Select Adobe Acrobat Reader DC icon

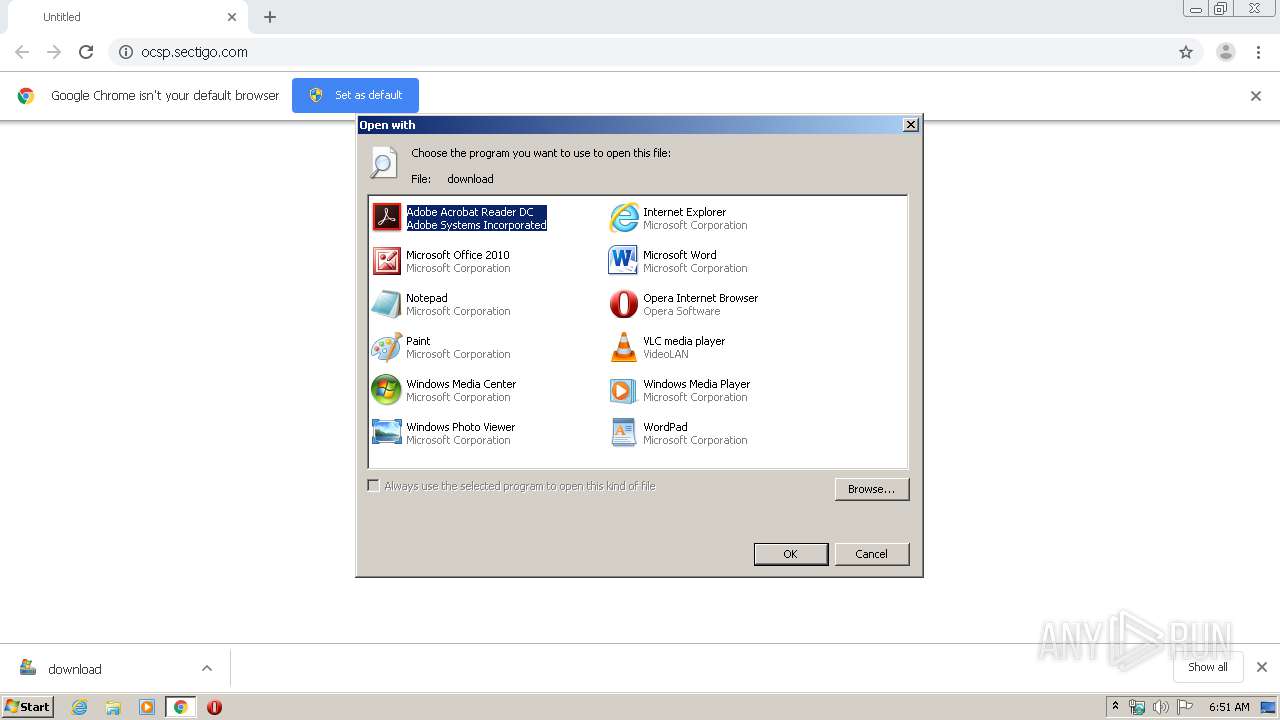(386, 218)
